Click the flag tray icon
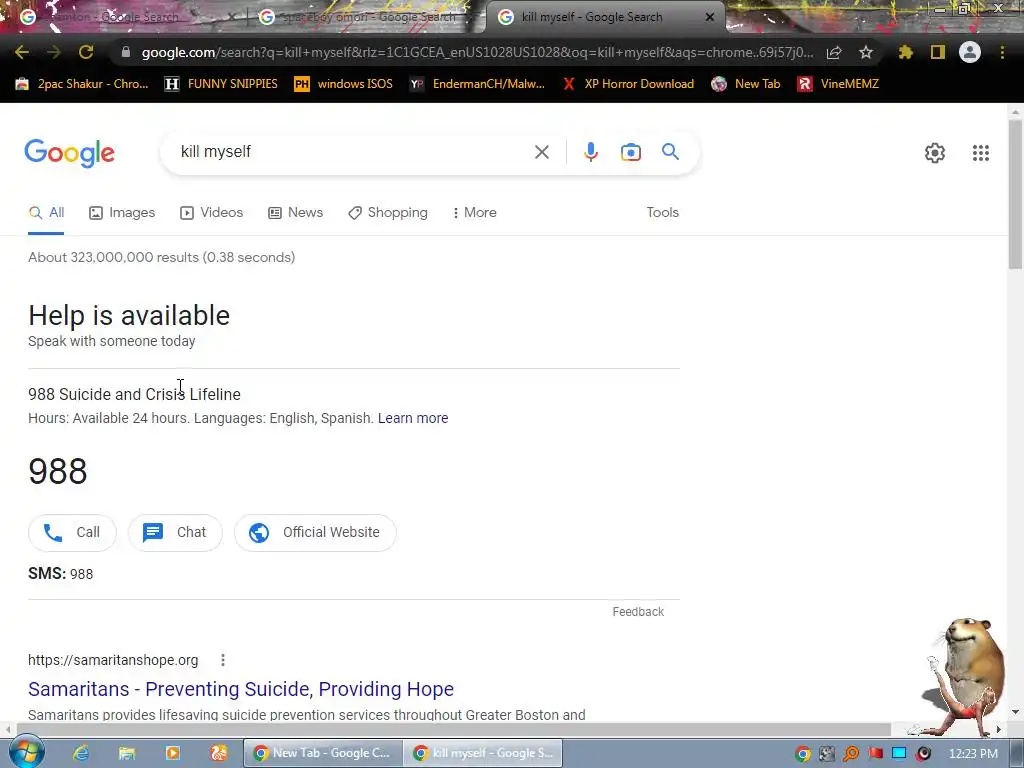This screenshot has height=768, width=1024. [x=875, y=754]
